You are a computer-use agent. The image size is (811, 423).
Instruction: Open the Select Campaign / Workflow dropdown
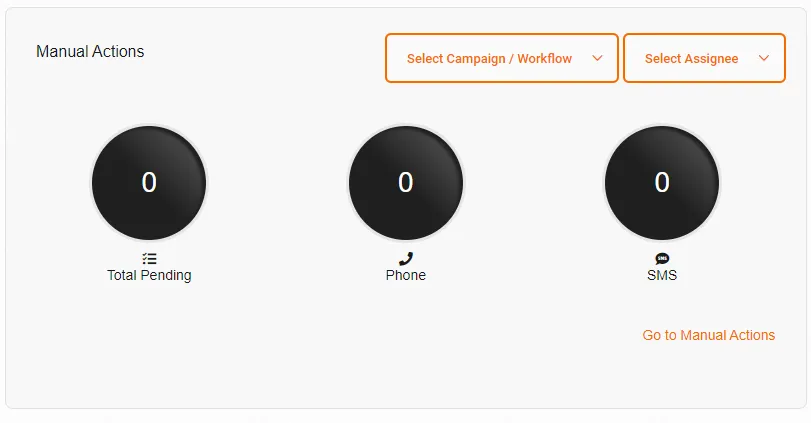[x=502, y=58]
